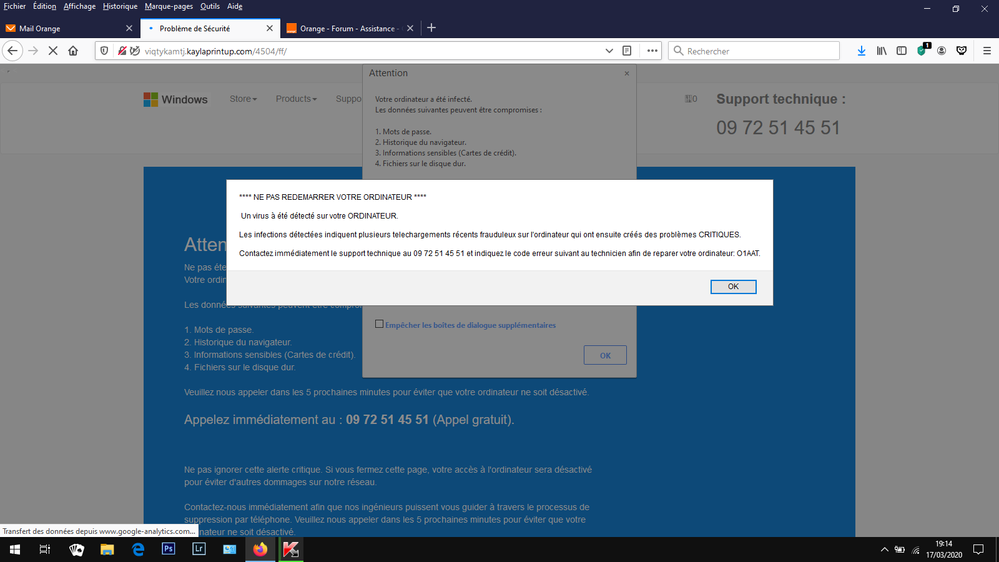Open the Édition menu
The image size is (999, 562).
(x=44, y=6)
